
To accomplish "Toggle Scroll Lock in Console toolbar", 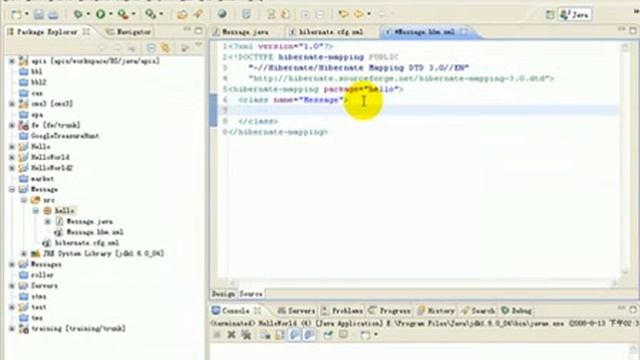I will click(280, 335).
